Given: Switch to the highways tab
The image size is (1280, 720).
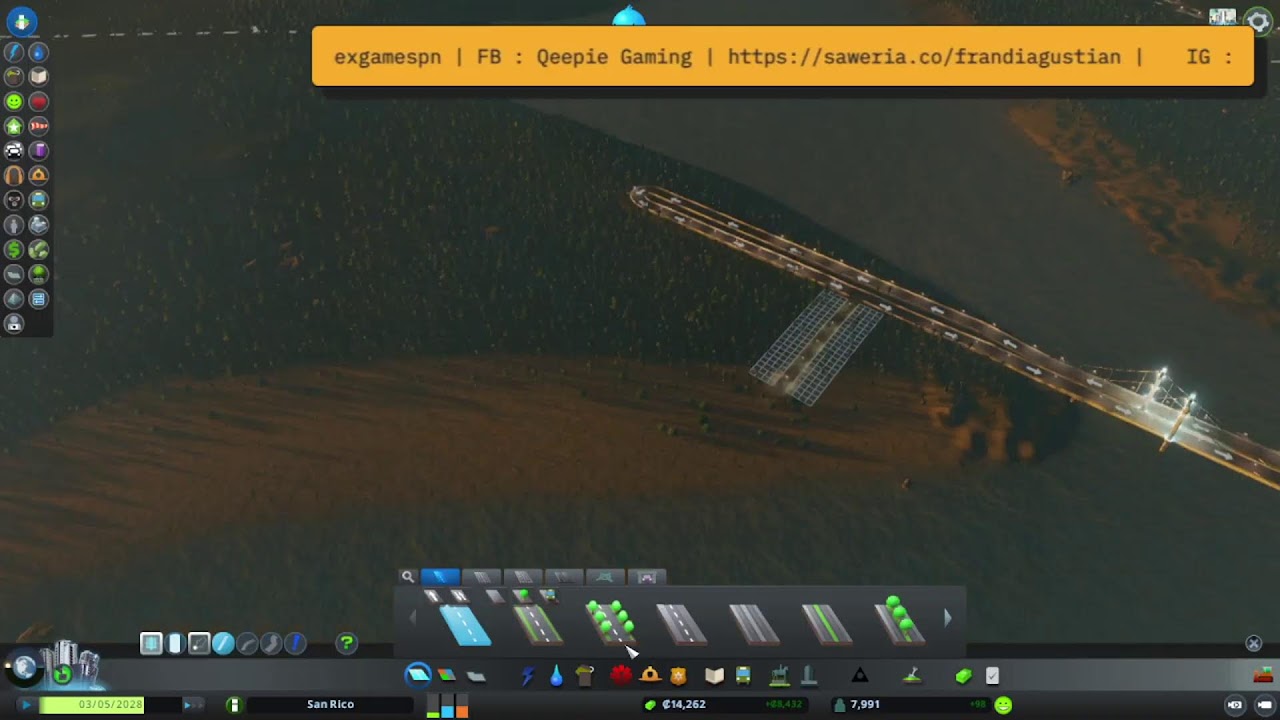Looking at the screenshot, I should pos(563,577).
